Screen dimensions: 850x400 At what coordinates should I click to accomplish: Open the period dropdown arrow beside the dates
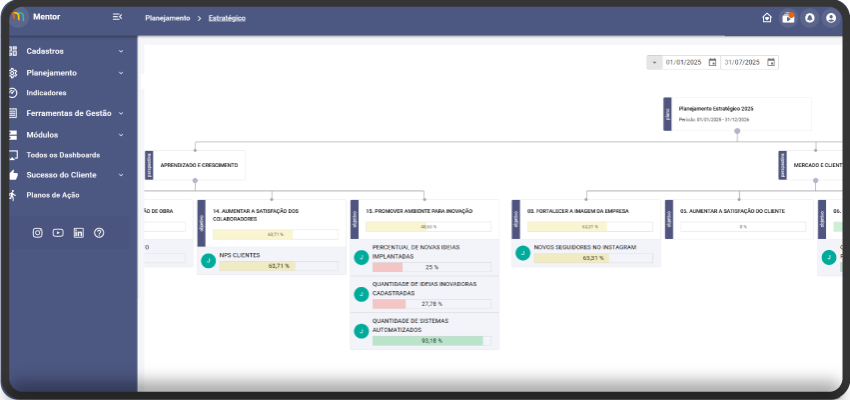click(x=654, y=62)
